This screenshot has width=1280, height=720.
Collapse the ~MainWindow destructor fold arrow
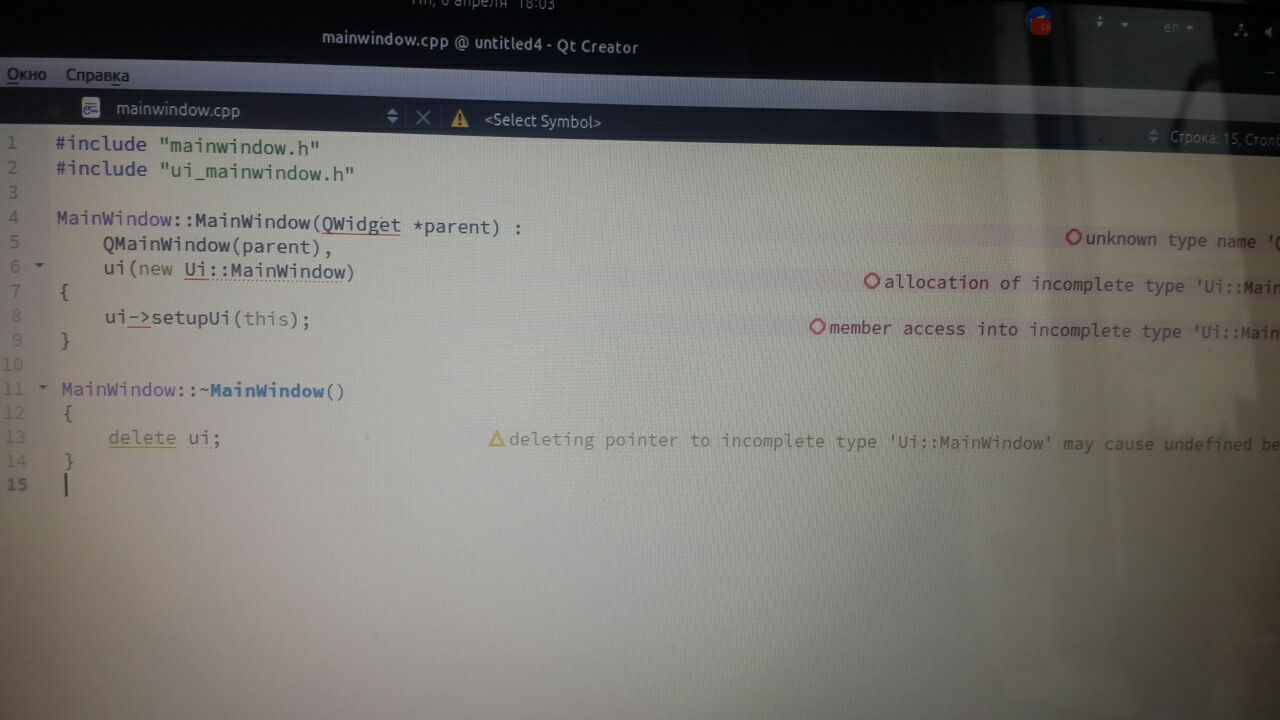click(42, 387)
